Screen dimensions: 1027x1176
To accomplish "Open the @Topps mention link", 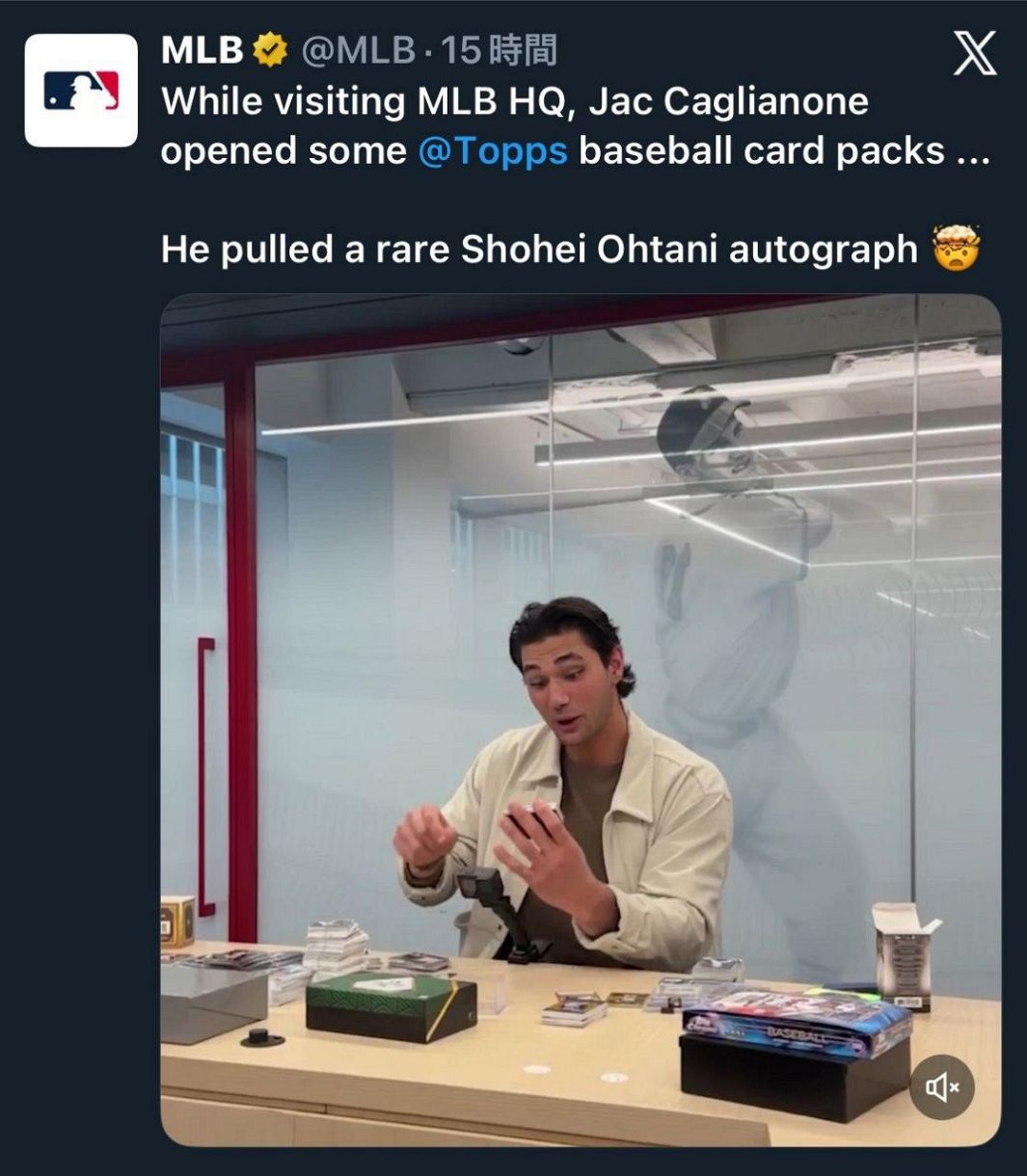I will 493,150.
